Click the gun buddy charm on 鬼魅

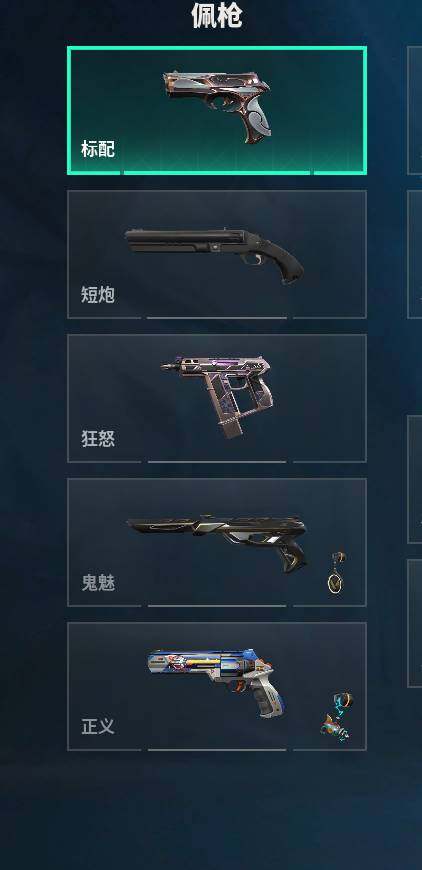tap(336, 573)
